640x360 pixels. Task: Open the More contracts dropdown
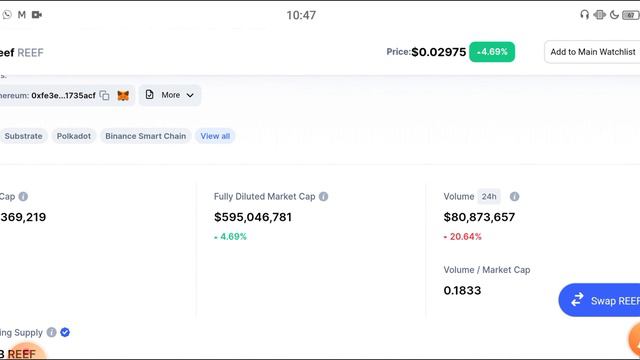point(170,95)
